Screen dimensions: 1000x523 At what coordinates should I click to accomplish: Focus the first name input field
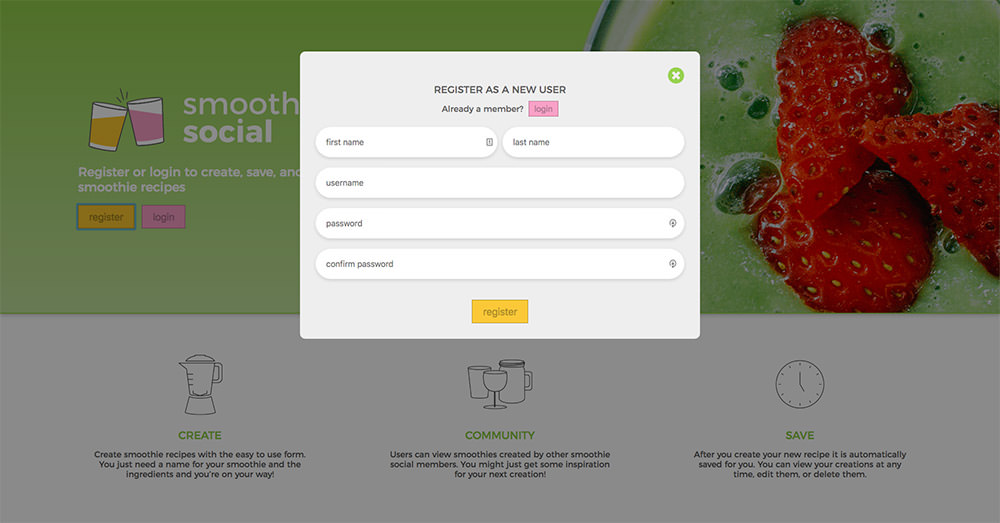tap(406, 142)
